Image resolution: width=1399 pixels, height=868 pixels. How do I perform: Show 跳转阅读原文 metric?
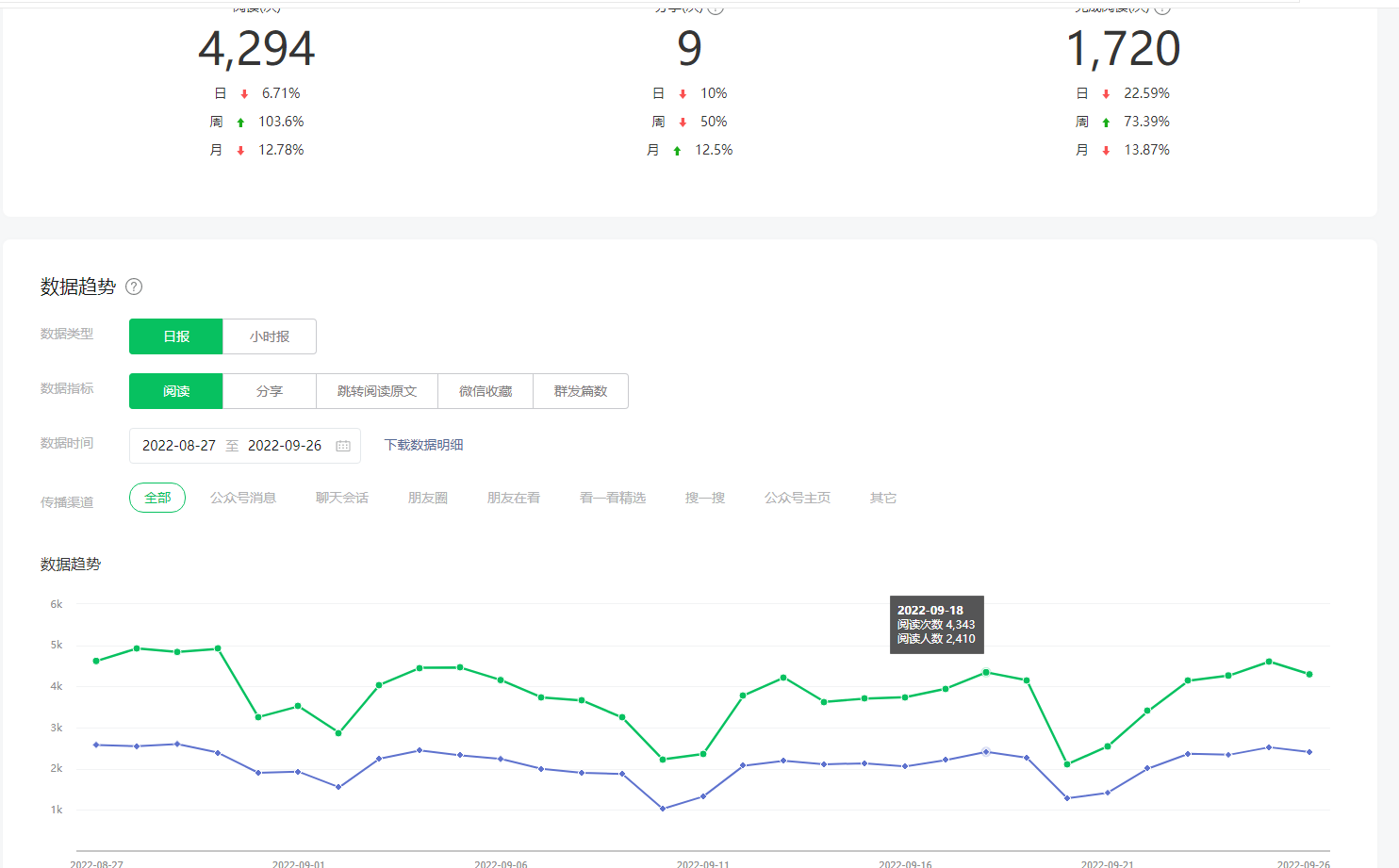377,391
